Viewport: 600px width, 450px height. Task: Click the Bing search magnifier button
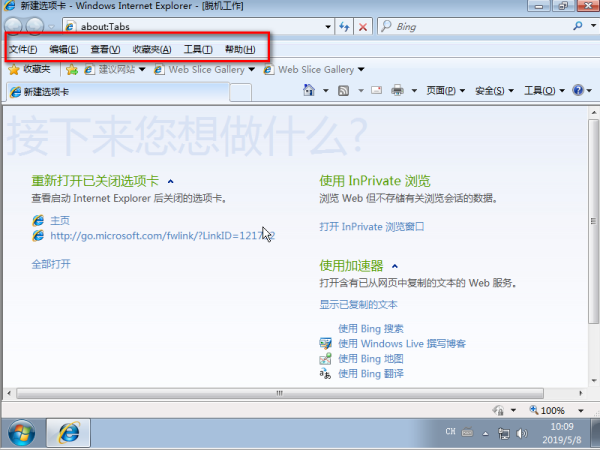pyautogui.click(x=577, y=26)
